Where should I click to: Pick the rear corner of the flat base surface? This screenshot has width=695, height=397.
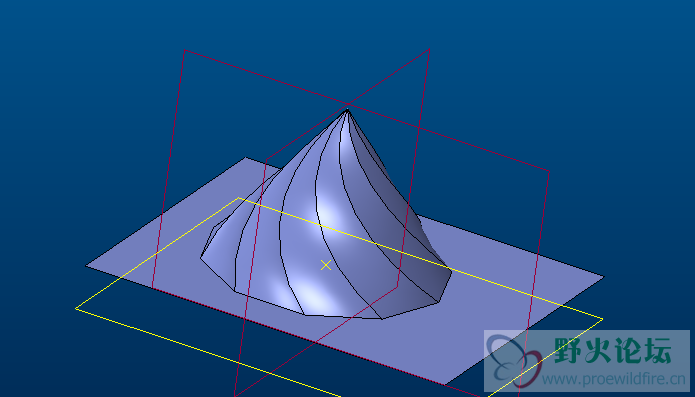pos(246,157)
